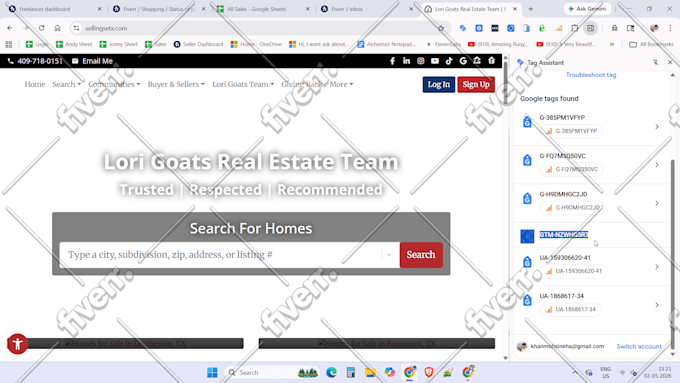Click the Troubleshoot tag link
680x383 pixels.
(591, 75)
